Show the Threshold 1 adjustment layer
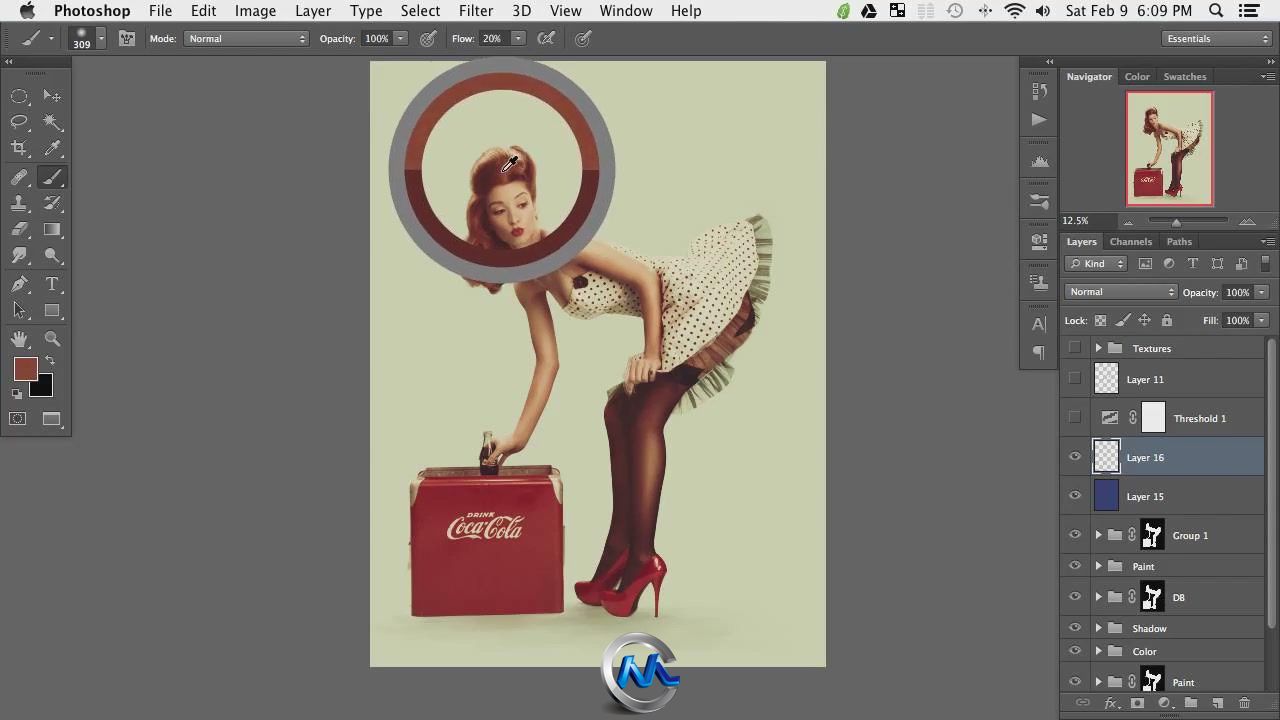 (x=1075, y=418)
